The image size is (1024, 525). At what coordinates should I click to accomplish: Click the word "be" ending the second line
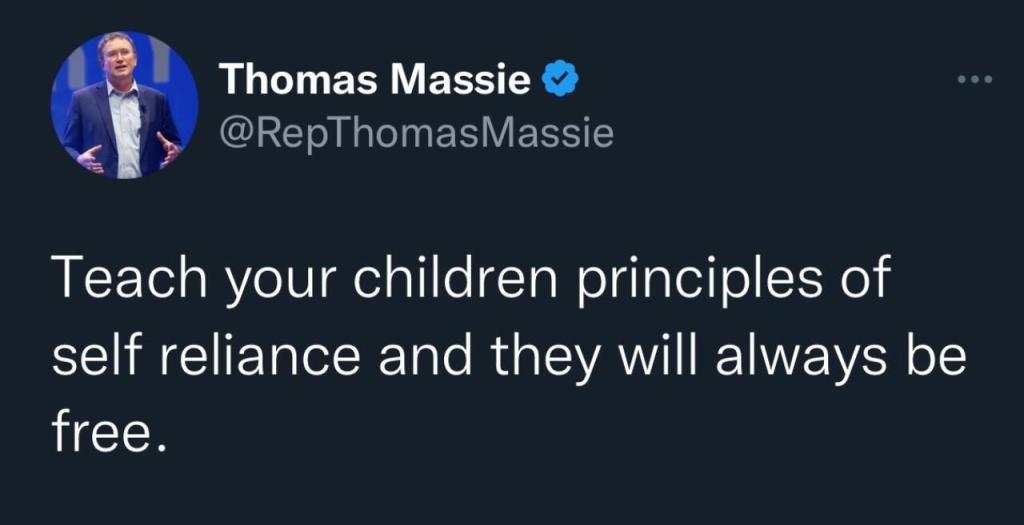pos(939,357)
